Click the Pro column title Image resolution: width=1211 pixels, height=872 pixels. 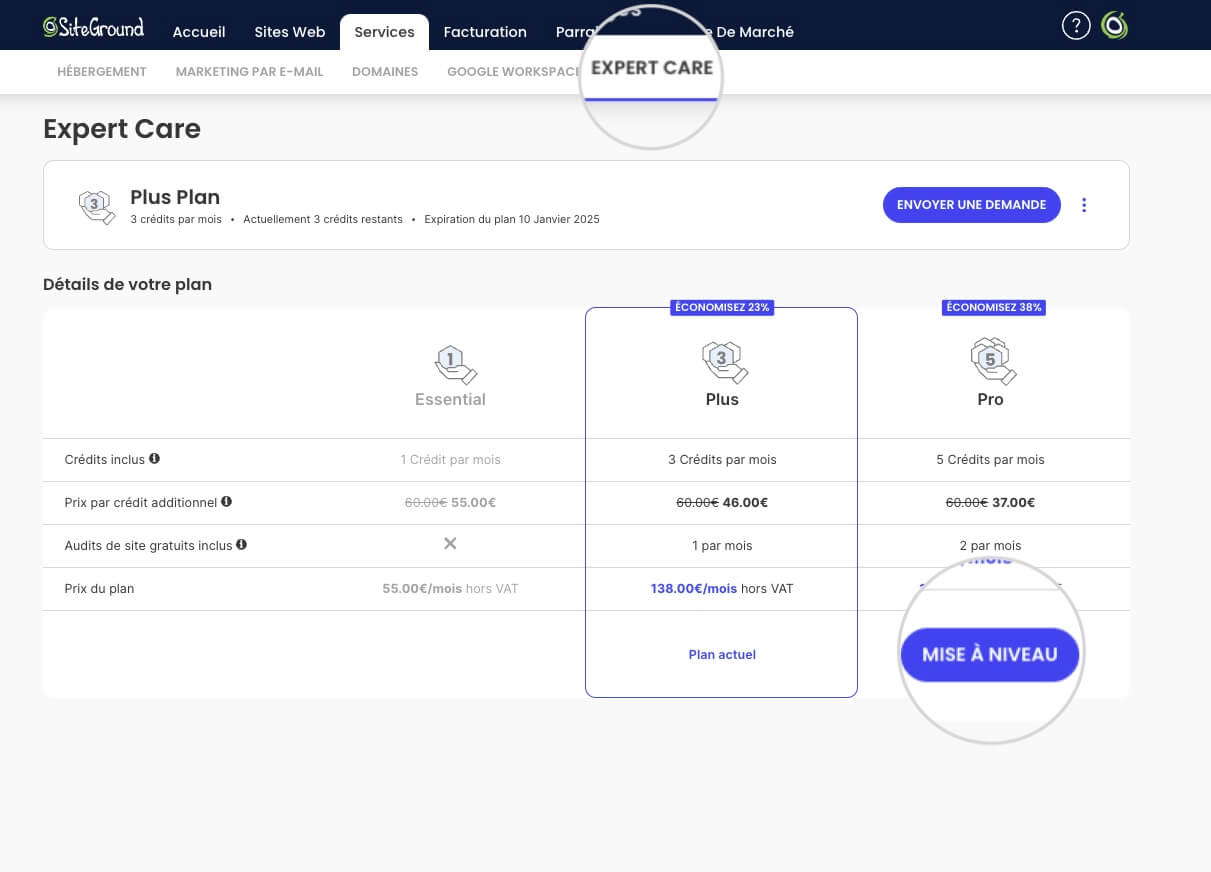[x=990, y=399]
